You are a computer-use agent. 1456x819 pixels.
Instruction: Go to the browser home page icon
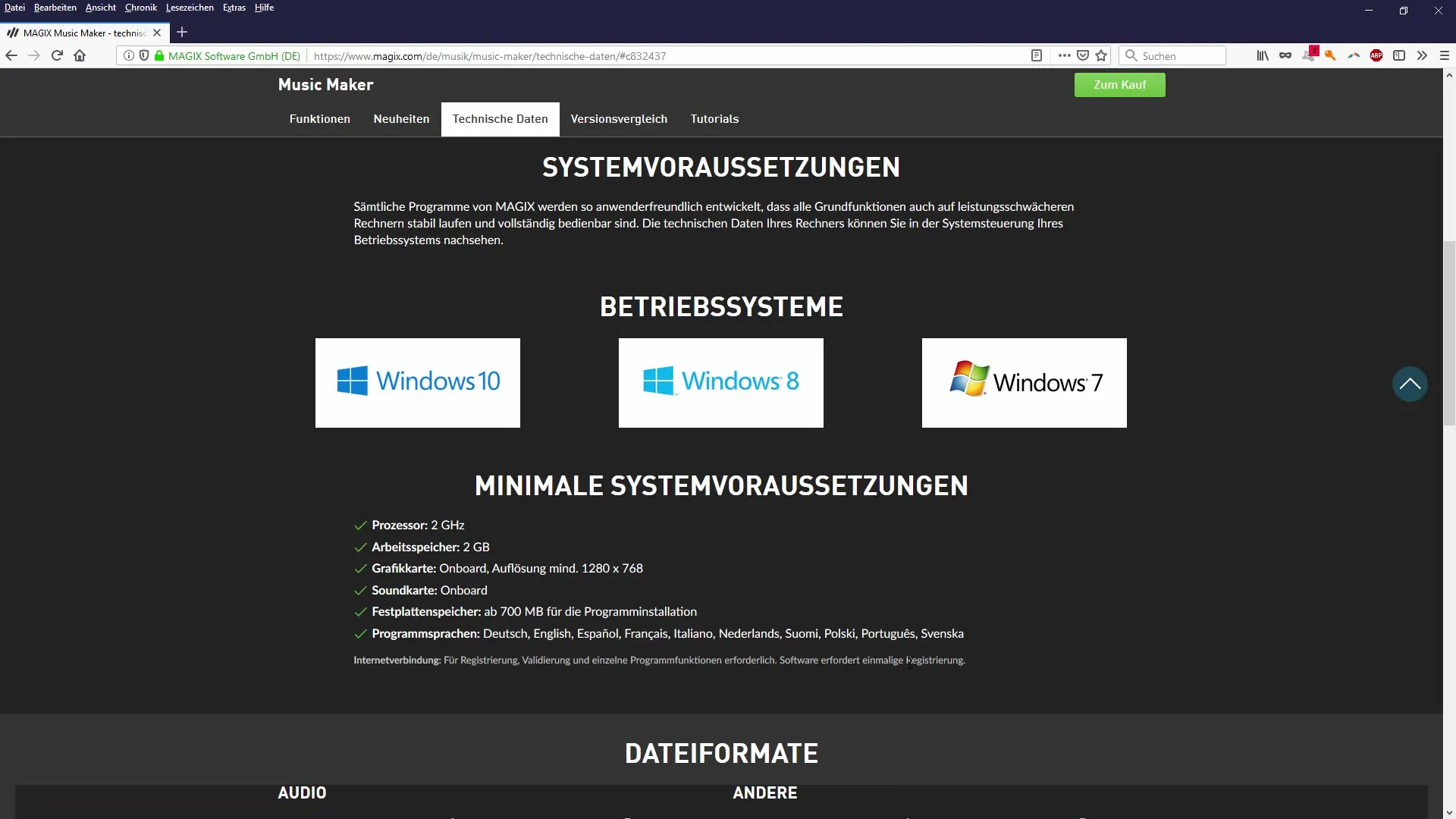pos(80,55)
